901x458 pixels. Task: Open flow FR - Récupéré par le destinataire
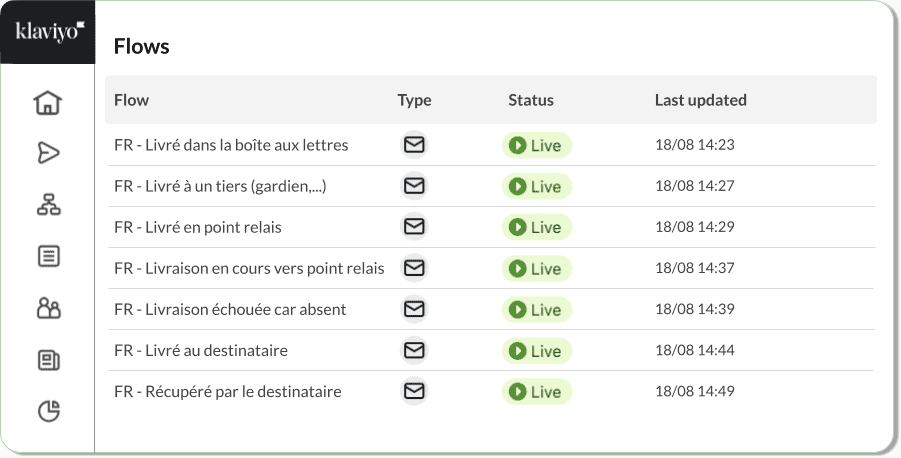(x=228, y=391)
